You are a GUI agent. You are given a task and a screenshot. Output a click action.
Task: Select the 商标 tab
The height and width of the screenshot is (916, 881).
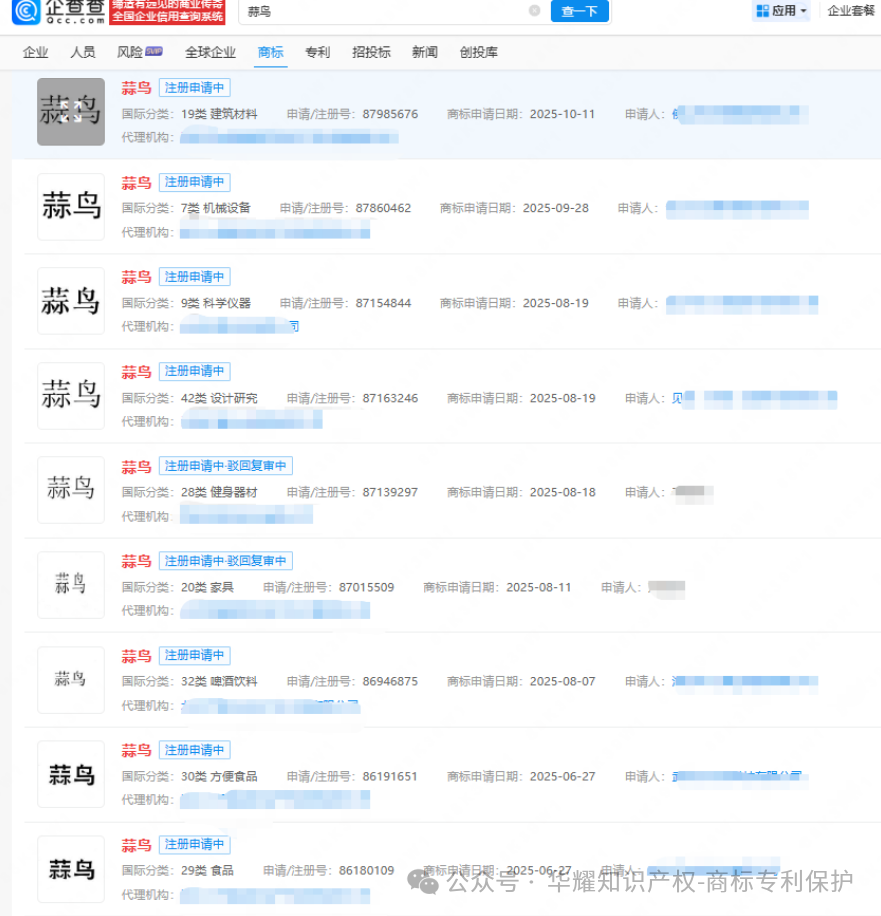coord(270,52)
